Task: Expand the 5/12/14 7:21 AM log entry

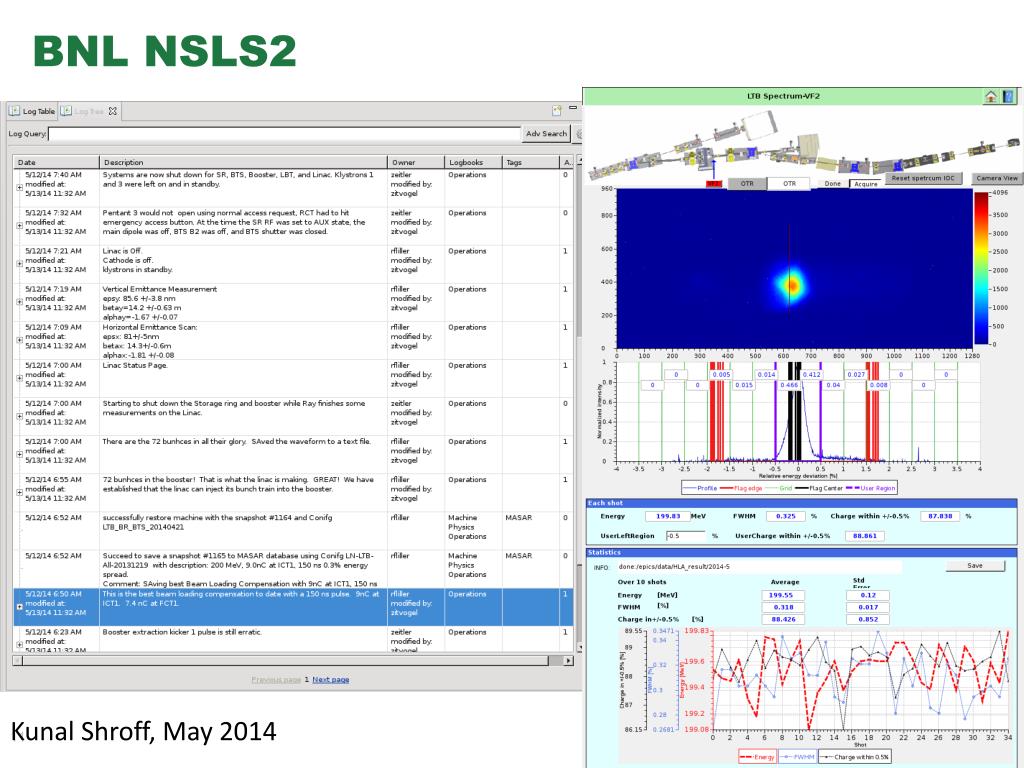Action: point(20,263)
